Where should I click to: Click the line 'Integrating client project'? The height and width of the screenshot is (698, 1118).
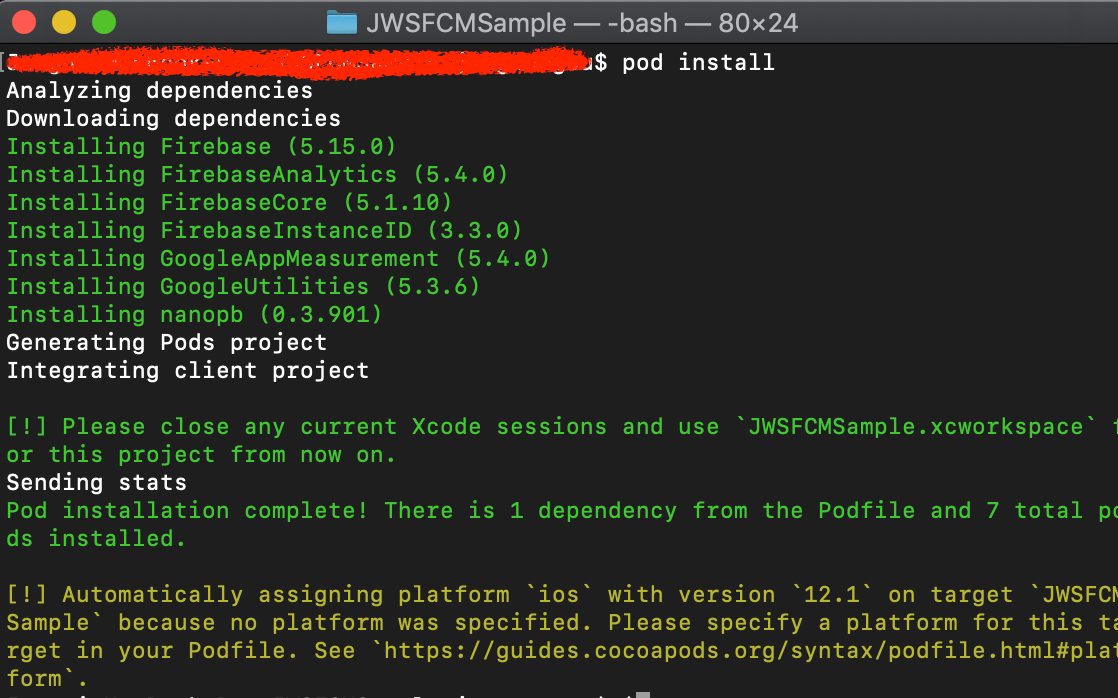[x=188, y=371]
